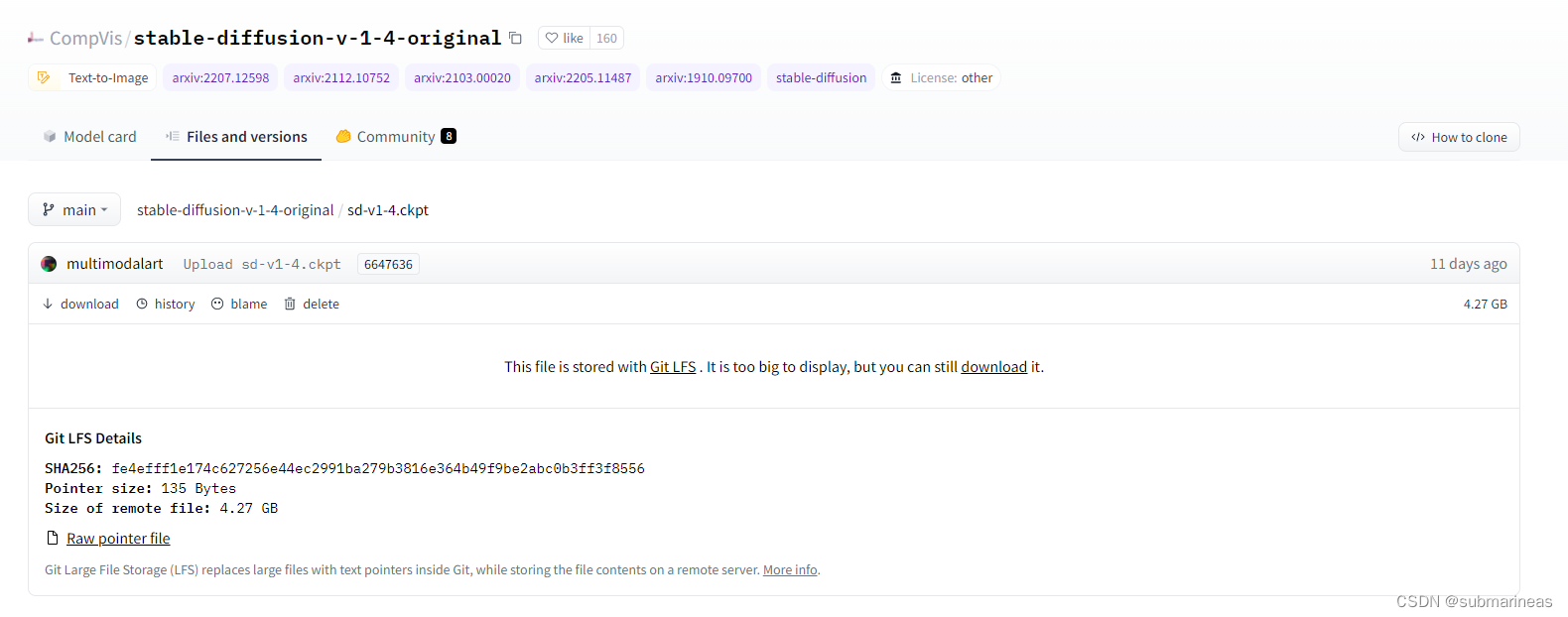This screenshot has height=617, width=1568.
Task: Open the Upload sd-v1-4.ckpt commit message
Action: 262,264
